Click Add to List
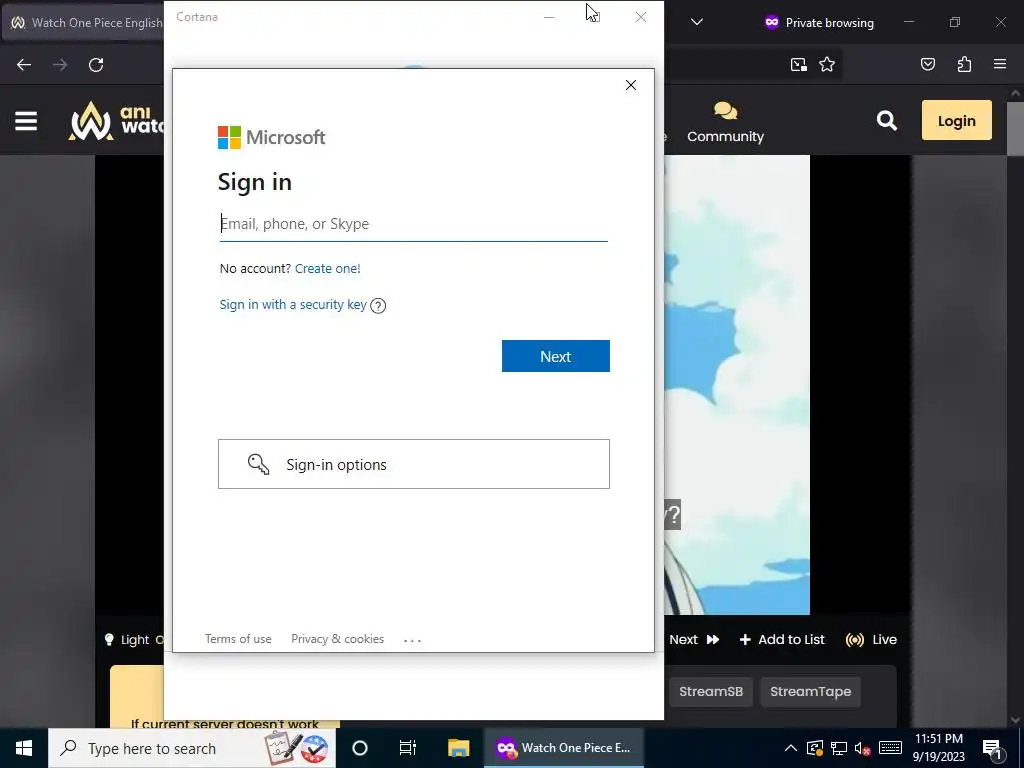The width and height of the screenshot is (1024, 768). point(782,639)
